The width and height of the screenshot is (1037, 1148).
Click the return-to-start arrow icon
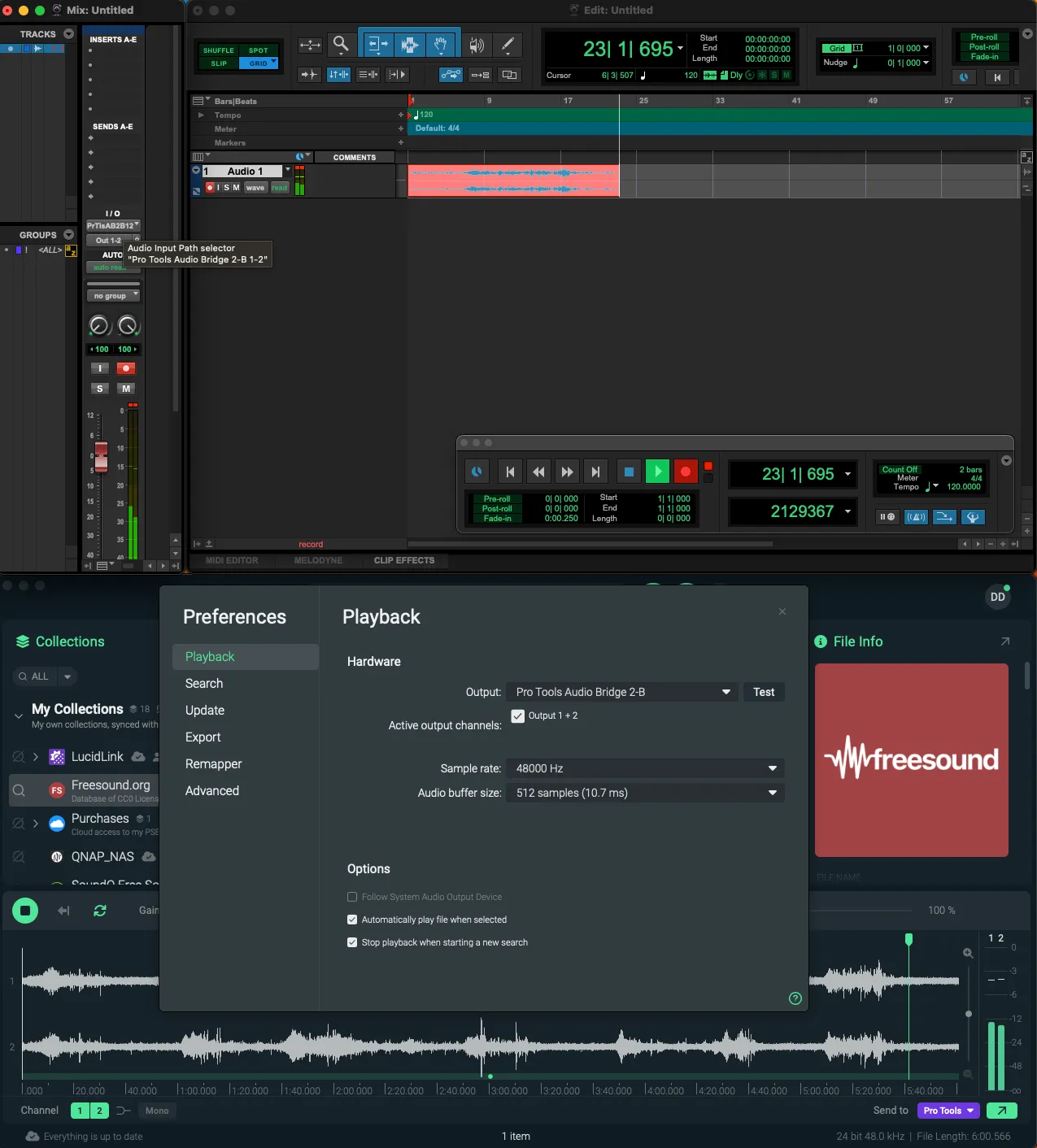63,911
